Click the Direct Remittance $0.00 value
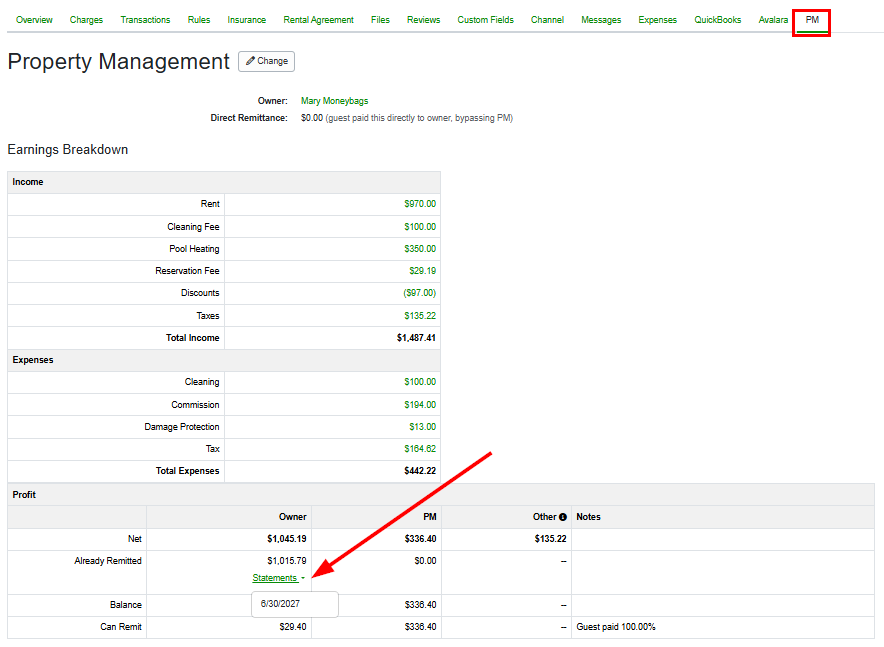 point(312,118)
